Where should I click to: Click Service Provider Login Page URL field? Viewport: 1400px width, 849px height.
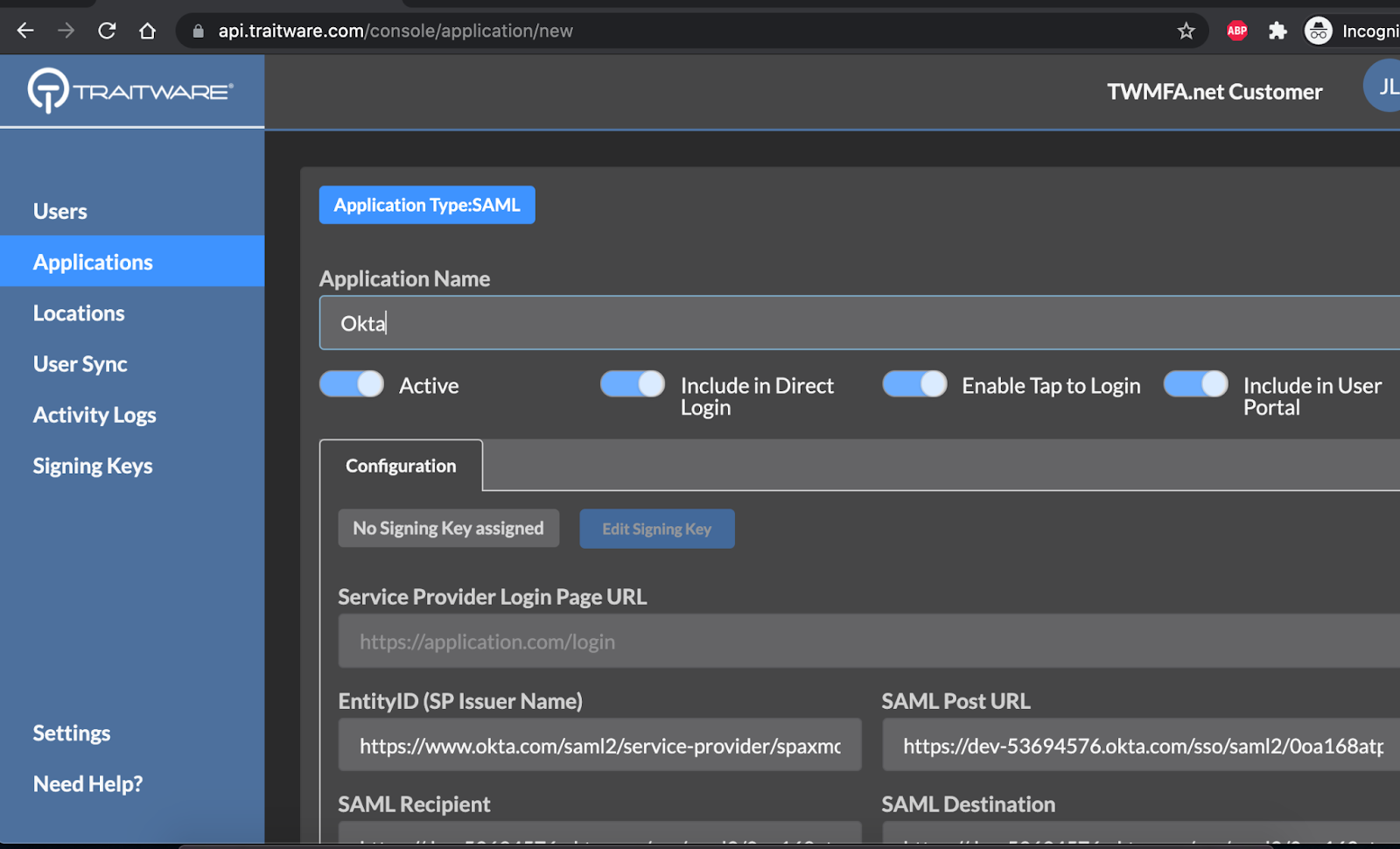pyautogui.click(x=869, y=641)
